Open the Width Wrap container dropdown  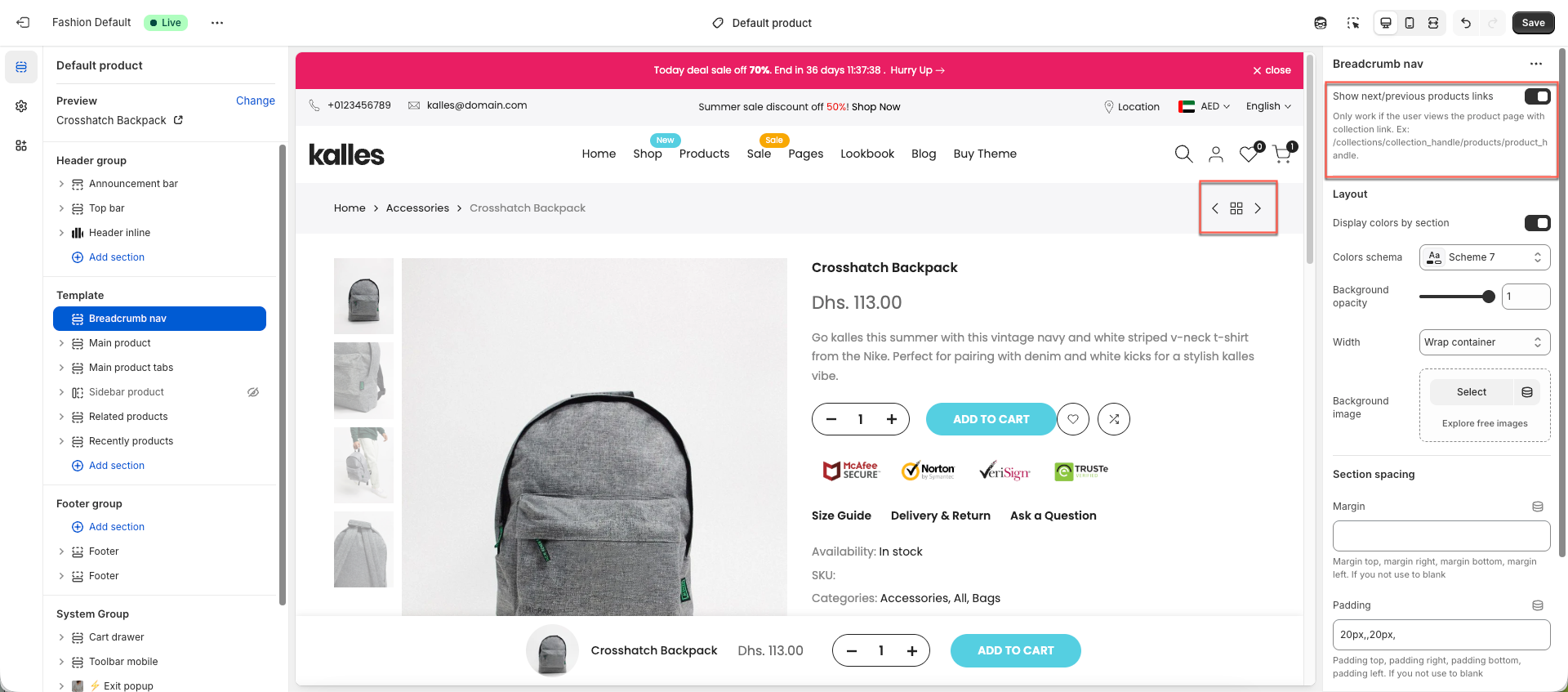pos(1485,342)
